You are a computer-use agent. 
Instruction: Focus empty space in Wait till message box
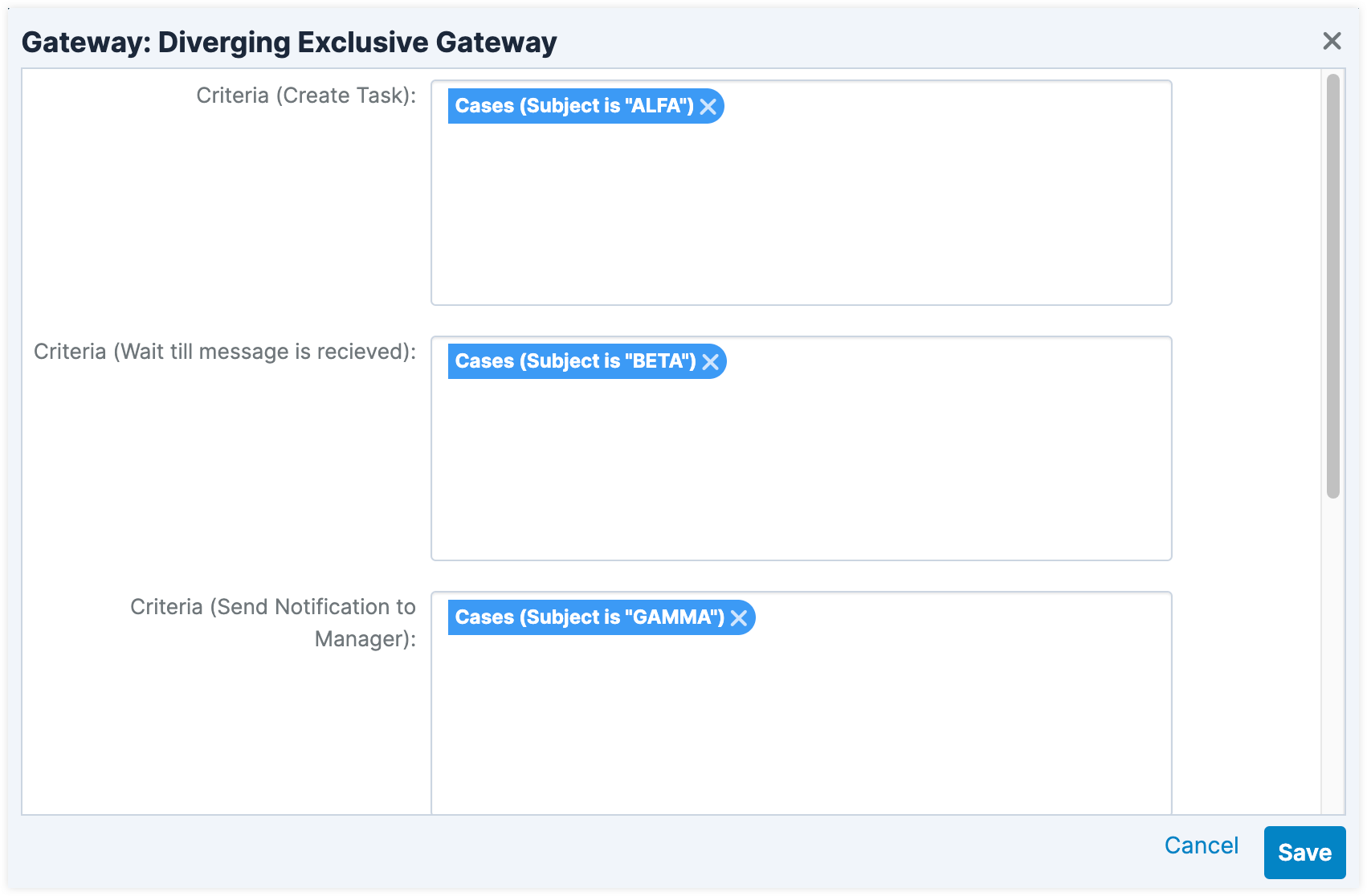coord(801,474)
